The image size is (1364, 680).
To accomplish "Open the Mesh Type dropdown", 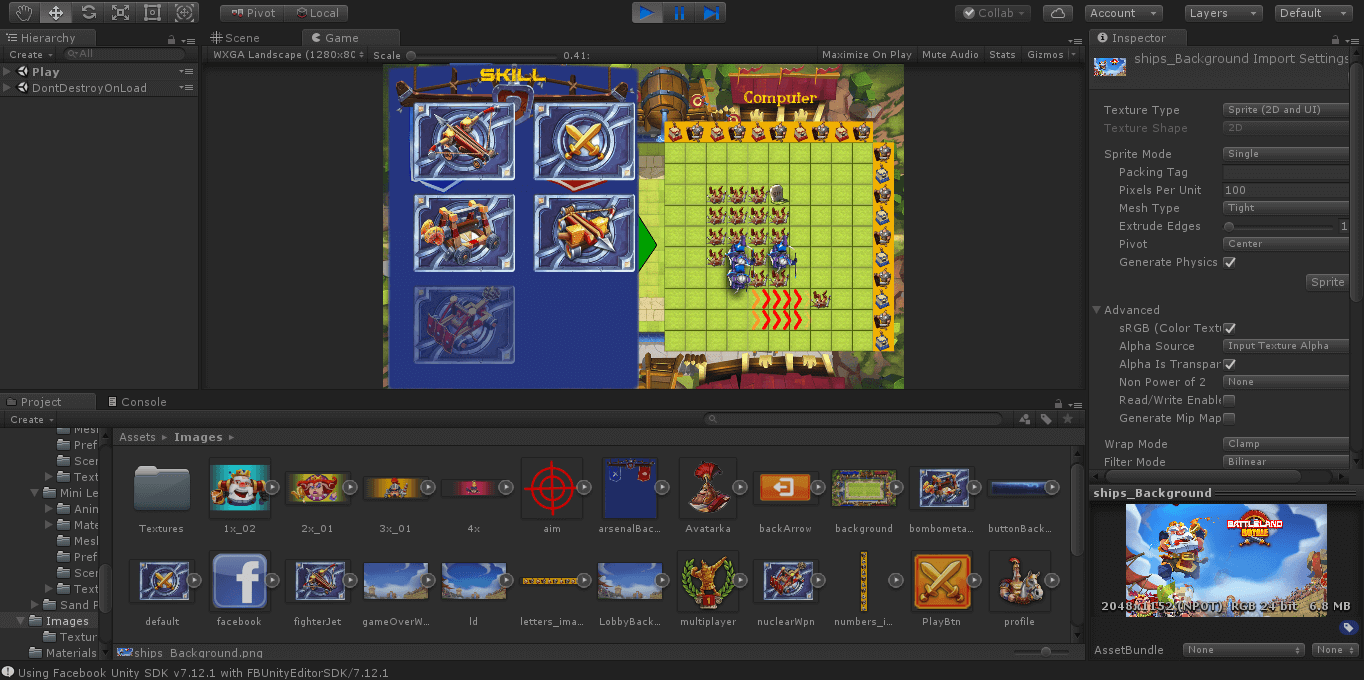I will [x=1287, y=208].
